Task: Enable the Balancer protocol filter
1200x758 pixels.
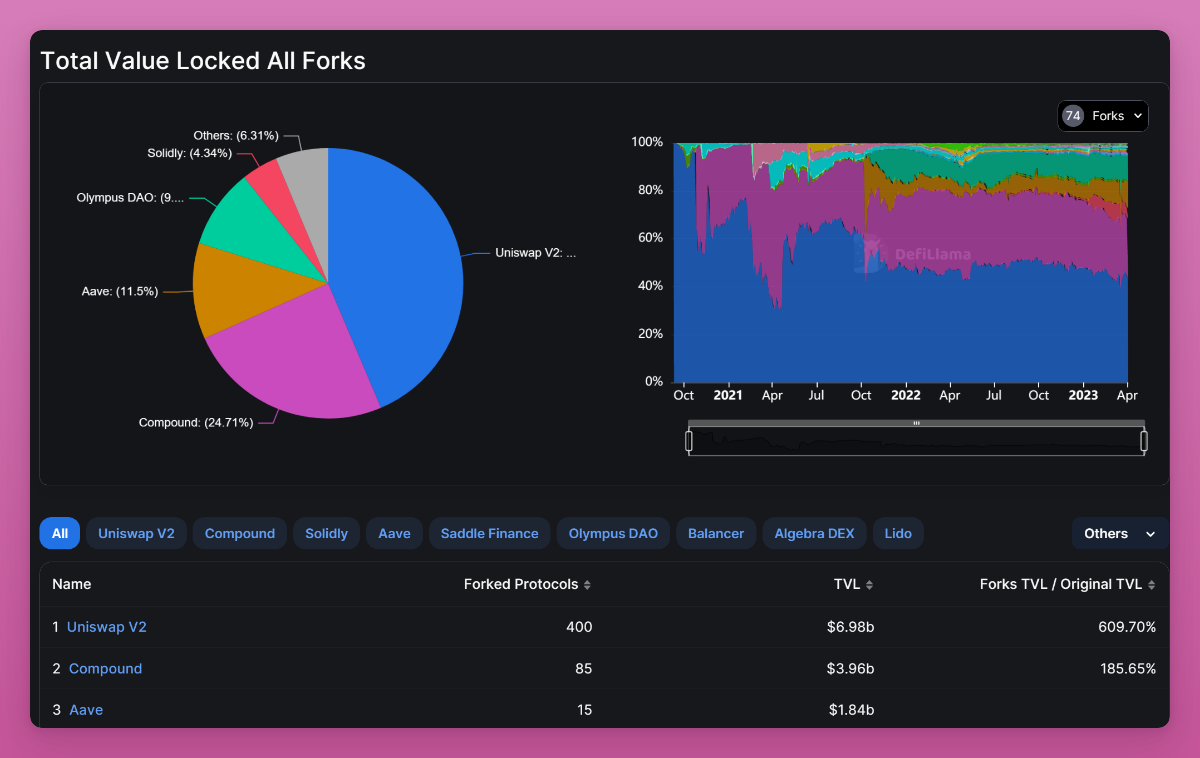Action: 716,533
